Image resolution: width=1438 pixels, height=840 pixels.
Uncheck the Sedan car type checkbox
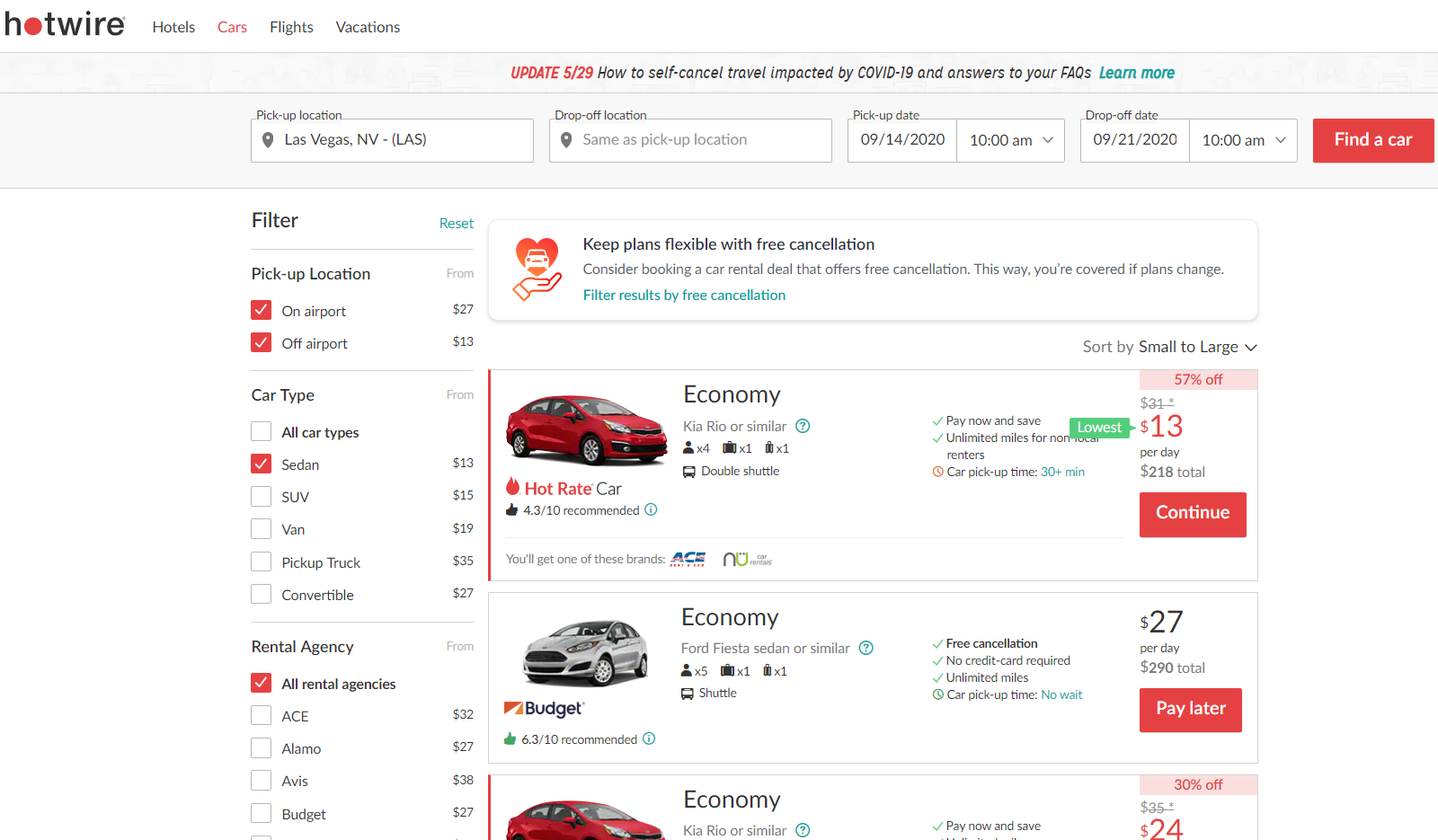pyautogui.click(x=262, y=464)
